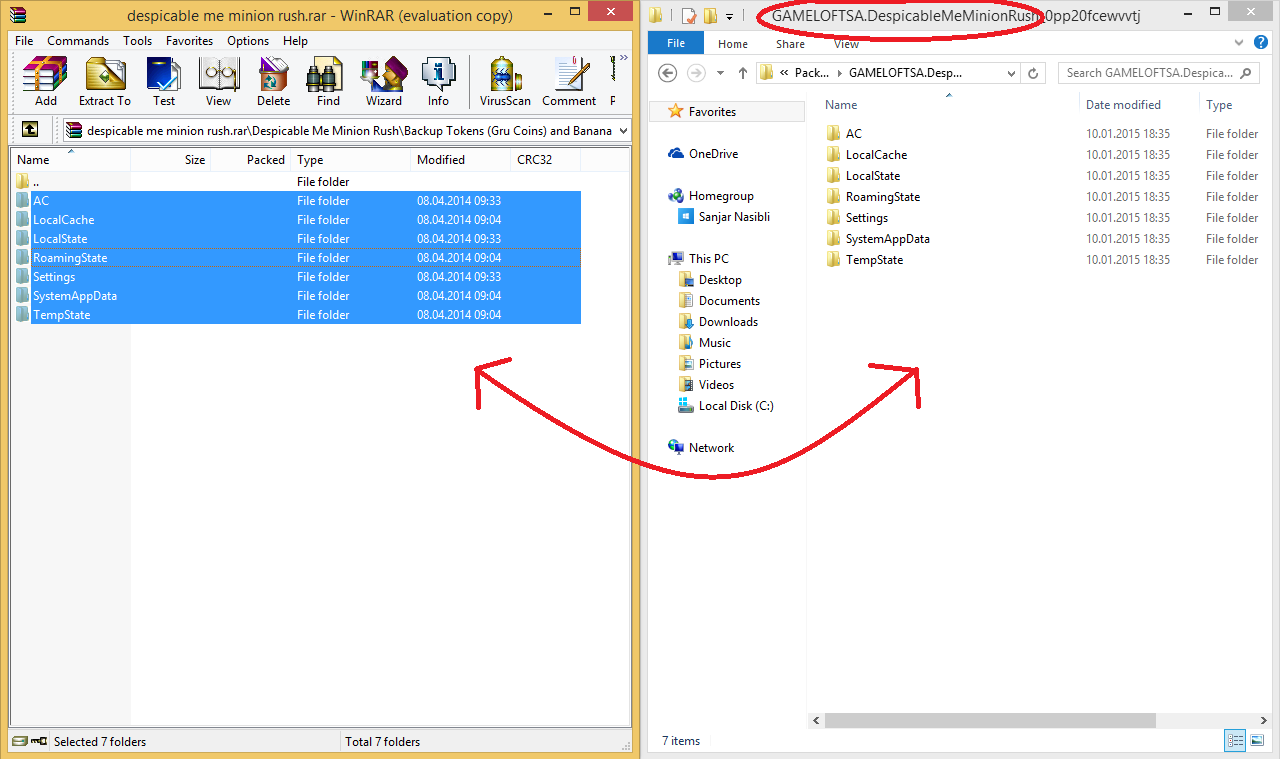Click the VirusScan toolbar icon

pos(505,82)
